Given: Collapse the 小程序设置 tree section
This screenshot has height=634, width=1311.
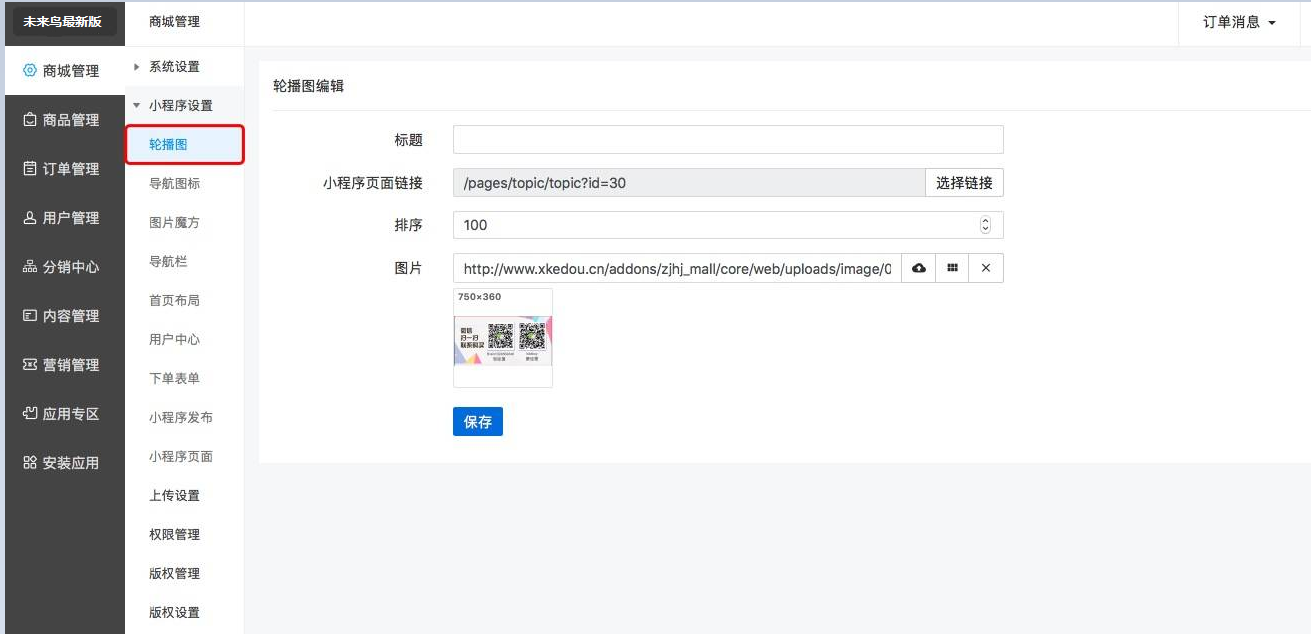Looking at the screenshot, I should pos(137,106).
